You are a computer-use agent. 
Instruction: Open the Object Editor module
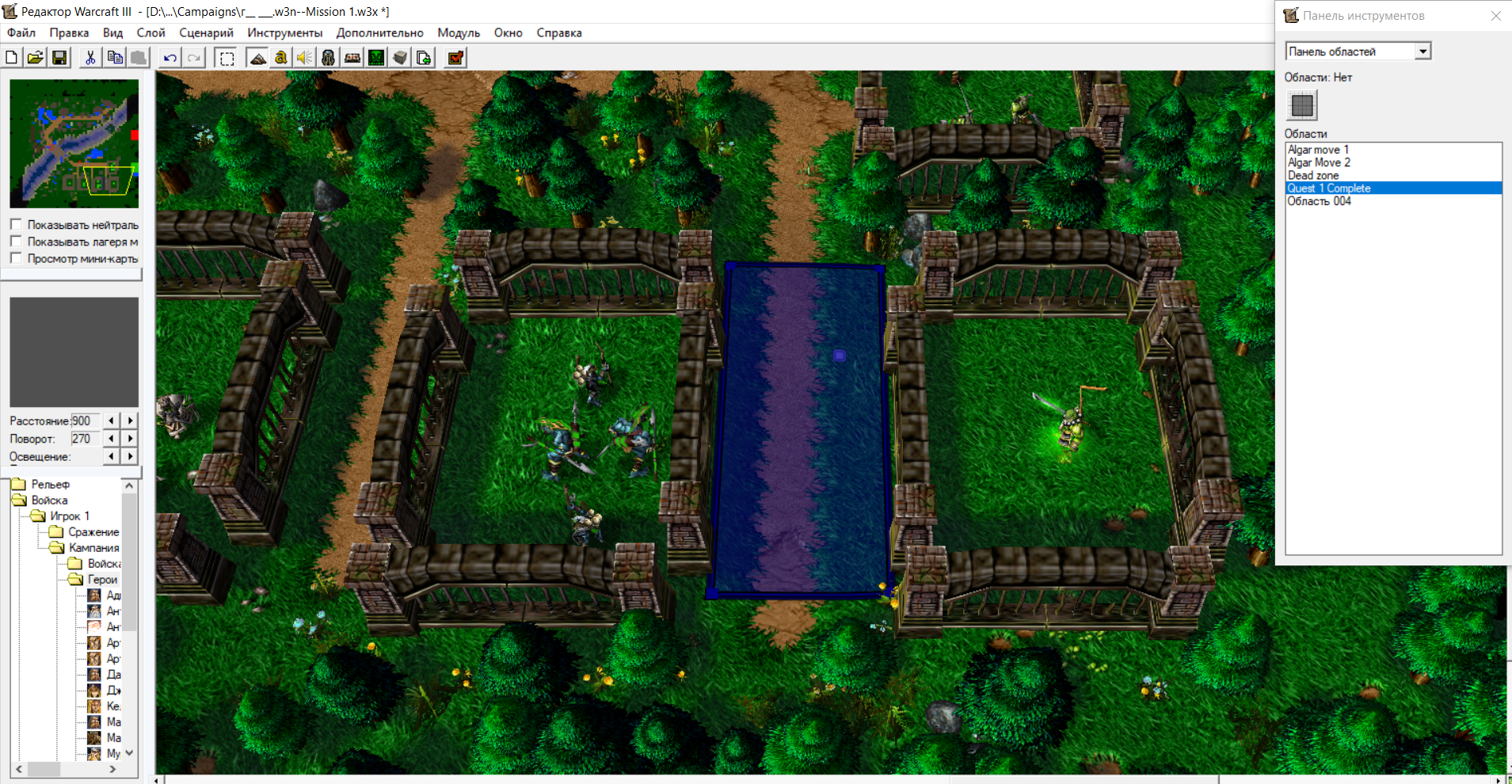click(x=329, y=58)
